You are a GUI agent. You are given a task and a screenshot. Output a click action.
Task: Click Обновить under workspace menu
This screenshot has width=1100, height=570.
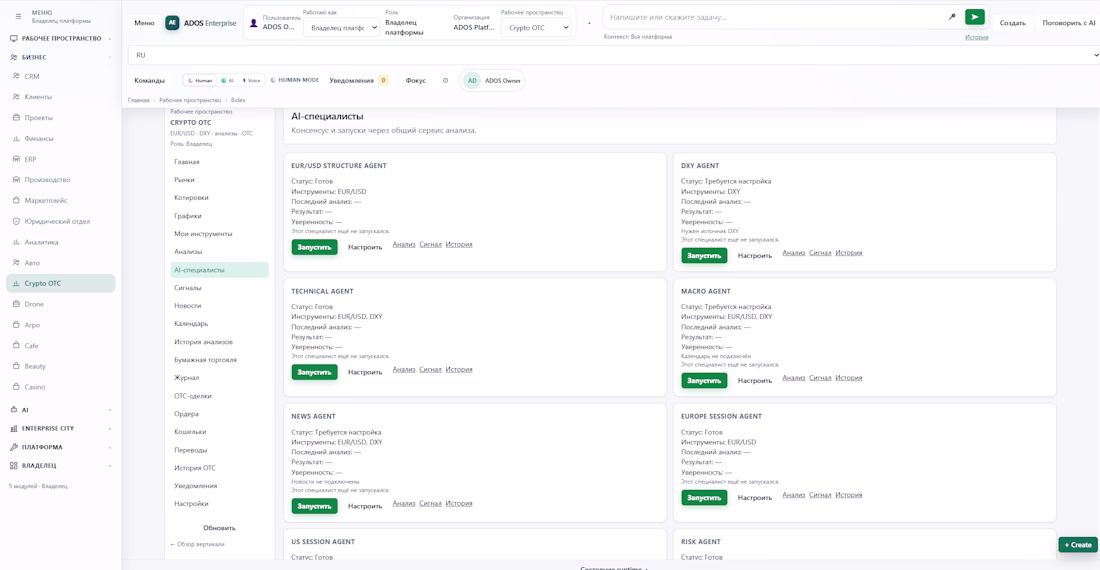pos(220,528)
